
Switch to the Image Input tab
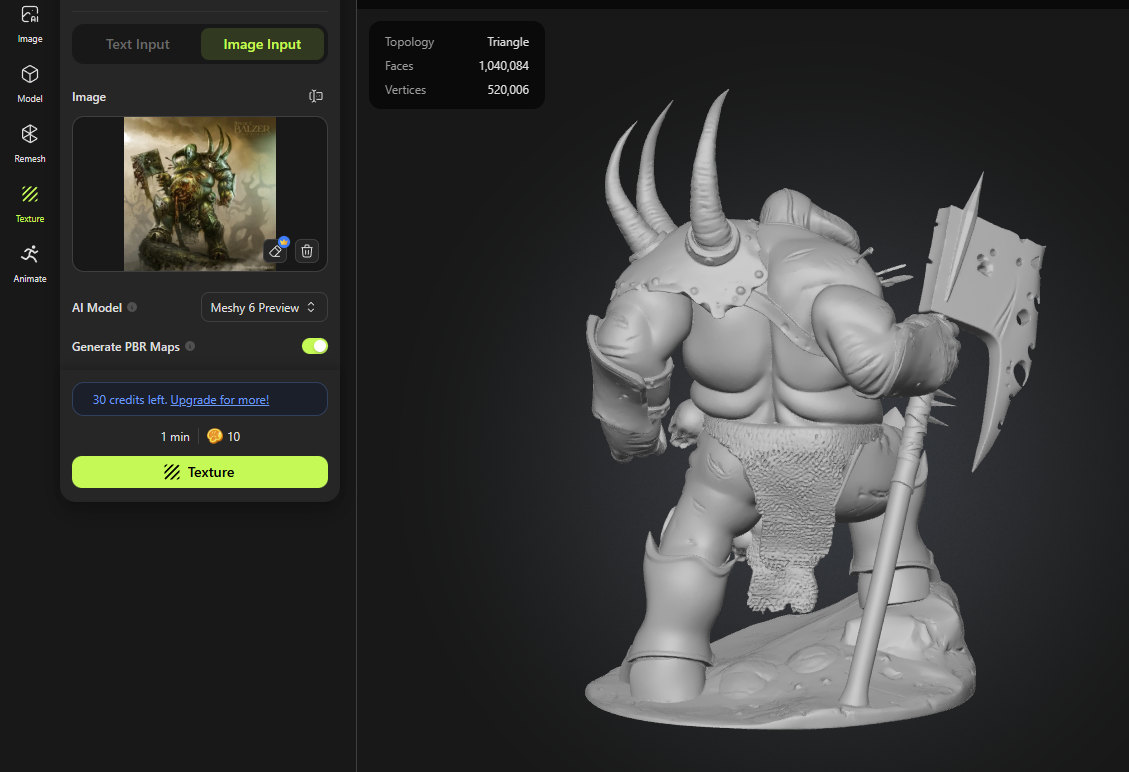point(262,44)
